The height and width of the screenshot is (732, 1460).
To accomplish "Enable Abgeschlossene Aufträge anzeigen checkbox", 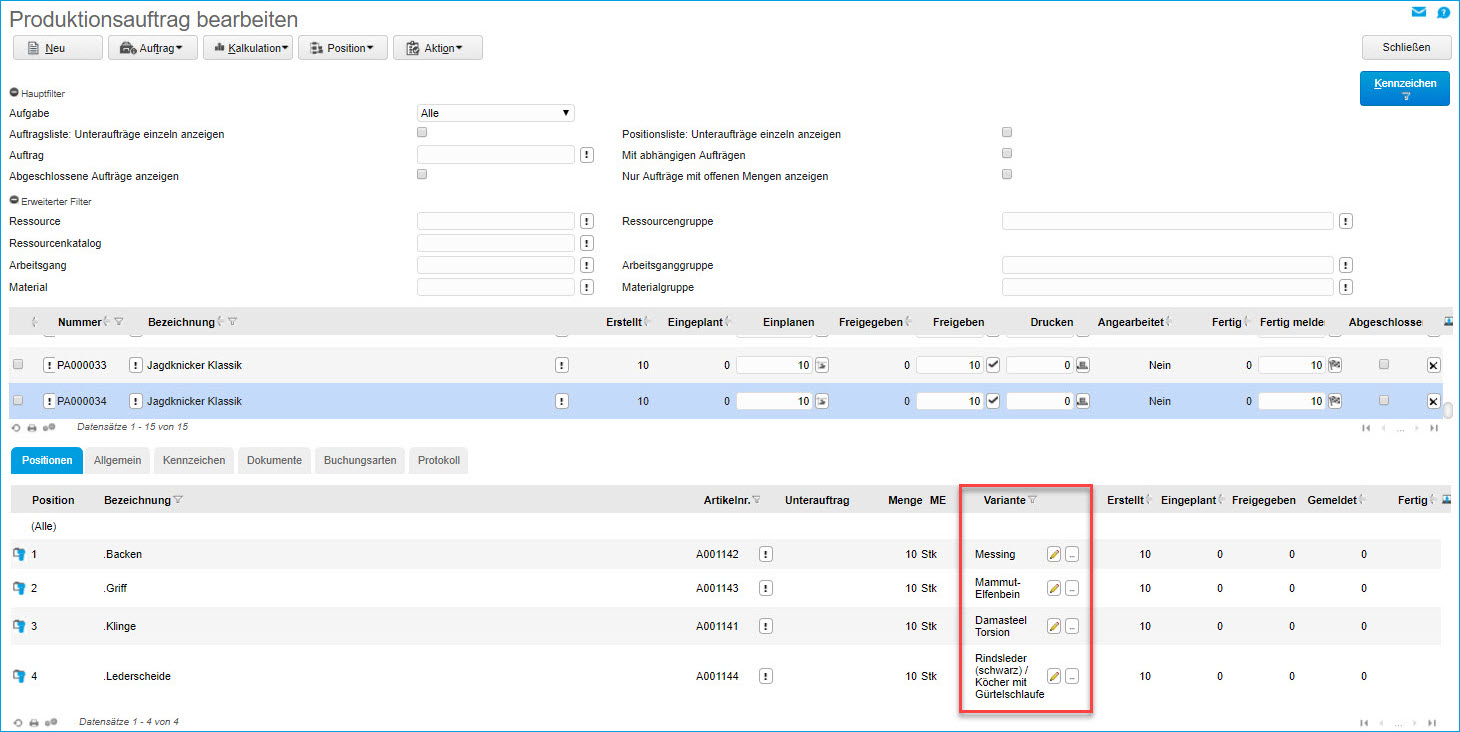I will 422,174.
